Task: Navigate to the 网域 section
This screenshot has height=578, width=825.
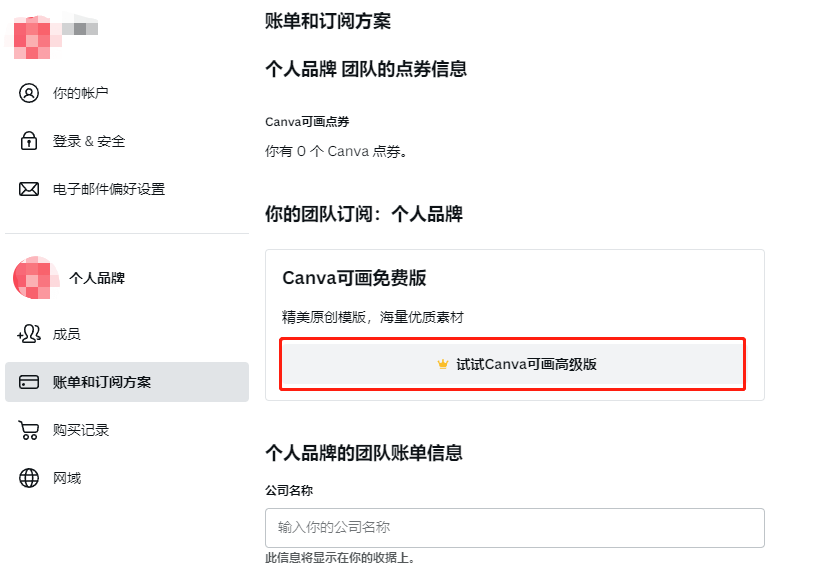Action: pyautogui.click(x=67, y=478)
